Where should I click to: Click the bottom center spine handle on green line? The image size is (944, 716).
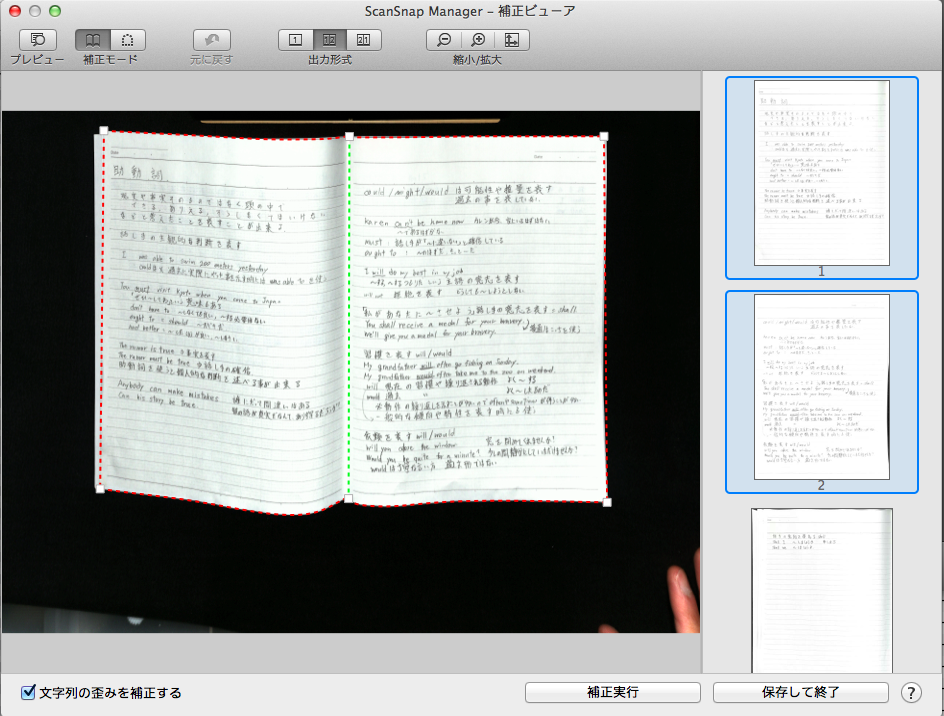(x=349, y=499)
